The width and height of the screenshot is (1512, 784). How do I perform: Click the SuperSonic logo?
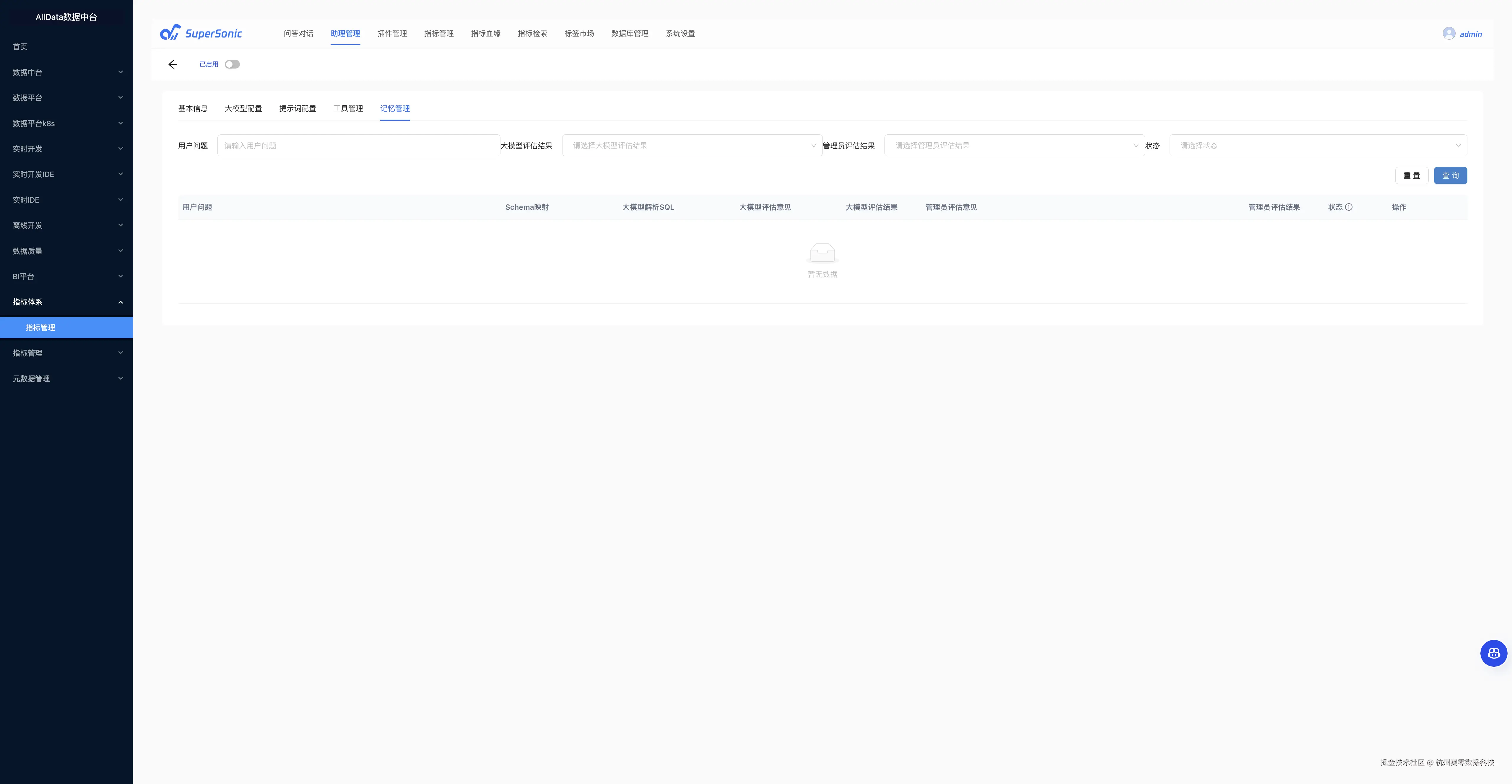coord(201,33)
